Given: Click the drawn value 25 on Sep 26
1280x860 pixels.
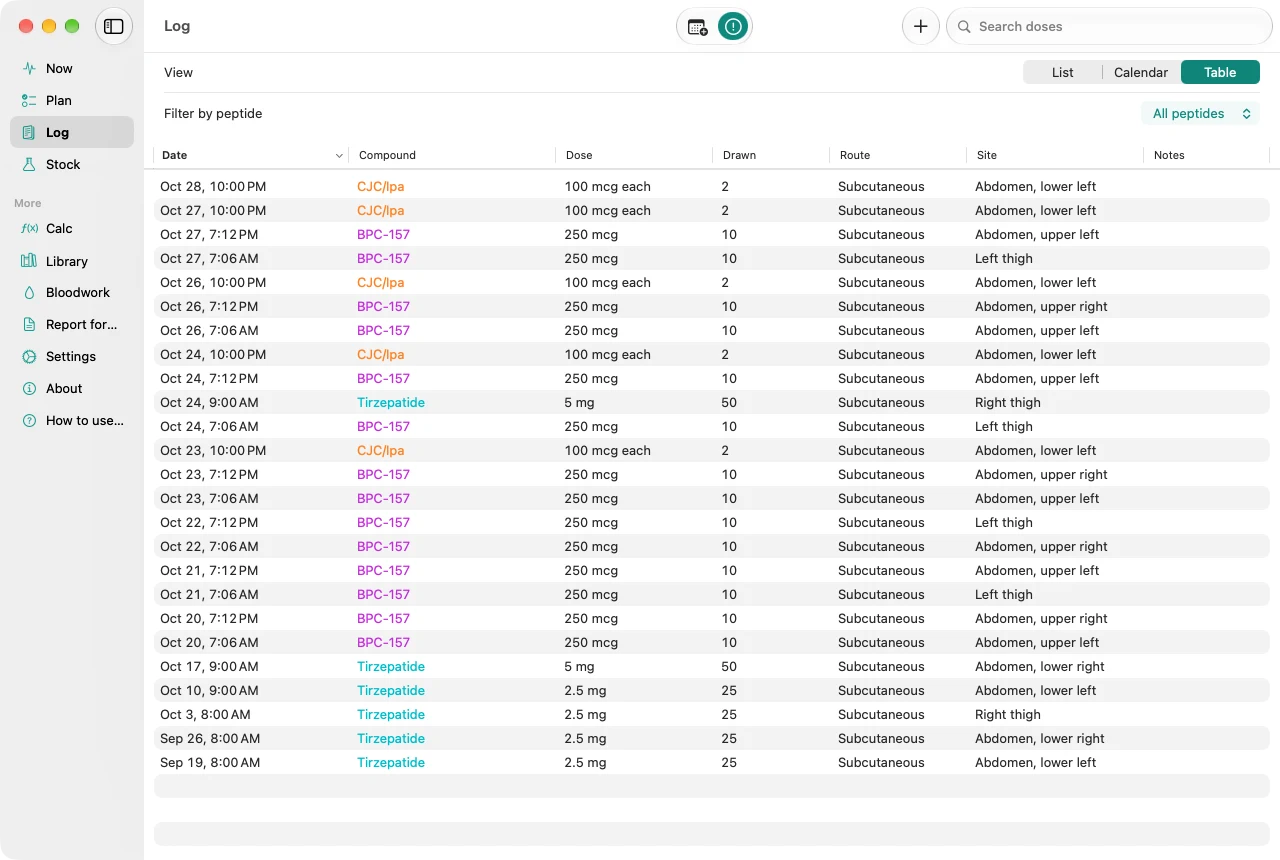Looking at the screenshot, I should [729, 738].
